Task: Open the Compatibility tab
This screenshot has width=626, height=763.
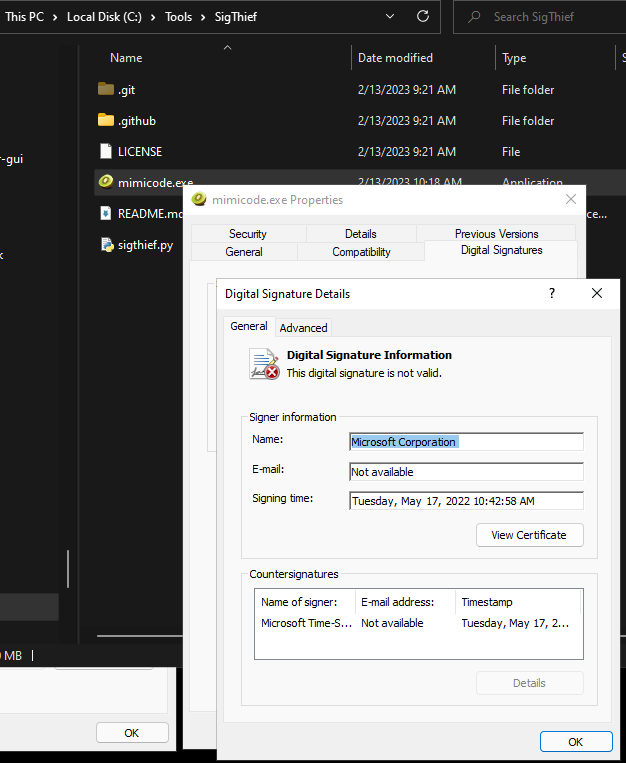Action: [x=361, y=252]
